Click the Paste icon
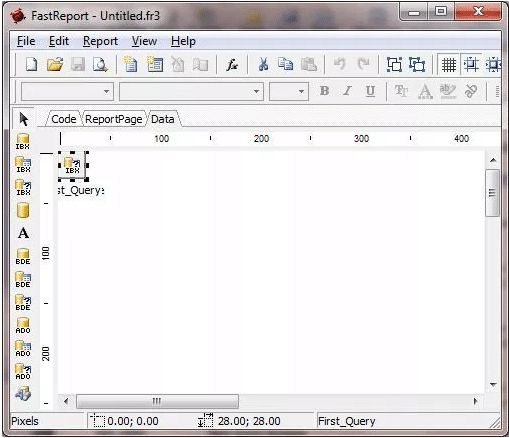 (309, 64)
